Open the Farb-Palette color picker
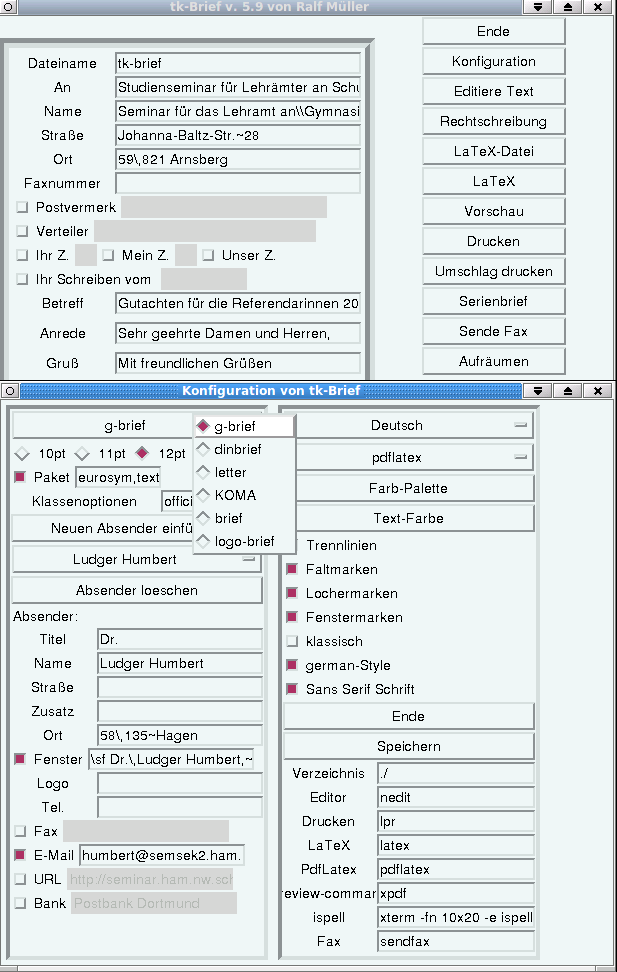Image resolution: width=617 pixels, height=972 pixels. pyautogui.click(x=409, y=488)
